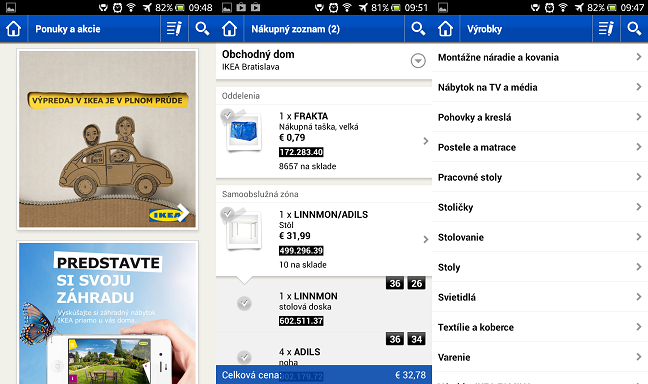Tap airplane mode icon in first status bar

[x=147, y=7]
